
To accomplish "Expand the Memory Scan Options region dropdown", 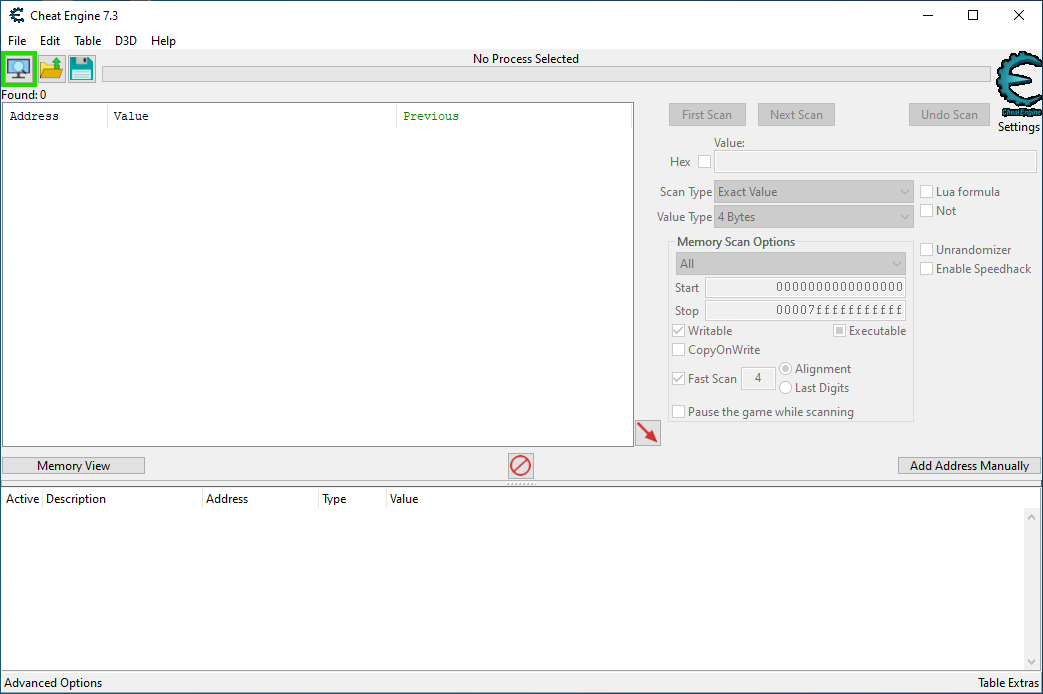I will (x=790, y=263).
